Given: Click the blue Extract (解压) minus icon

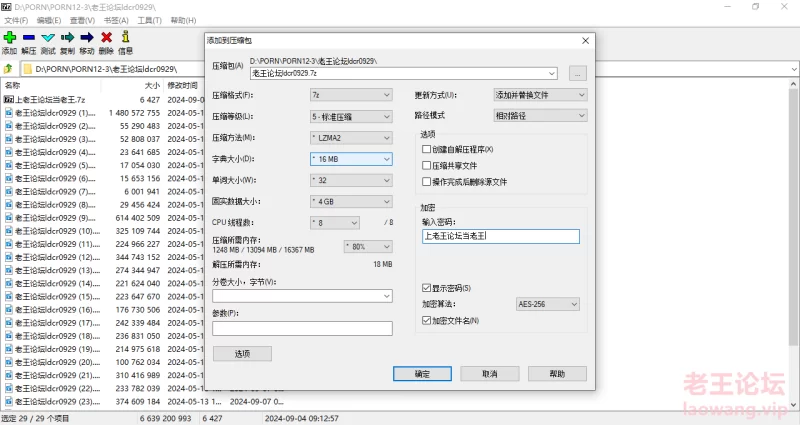Looking at the screenshot, I should (x=29, y=37).
